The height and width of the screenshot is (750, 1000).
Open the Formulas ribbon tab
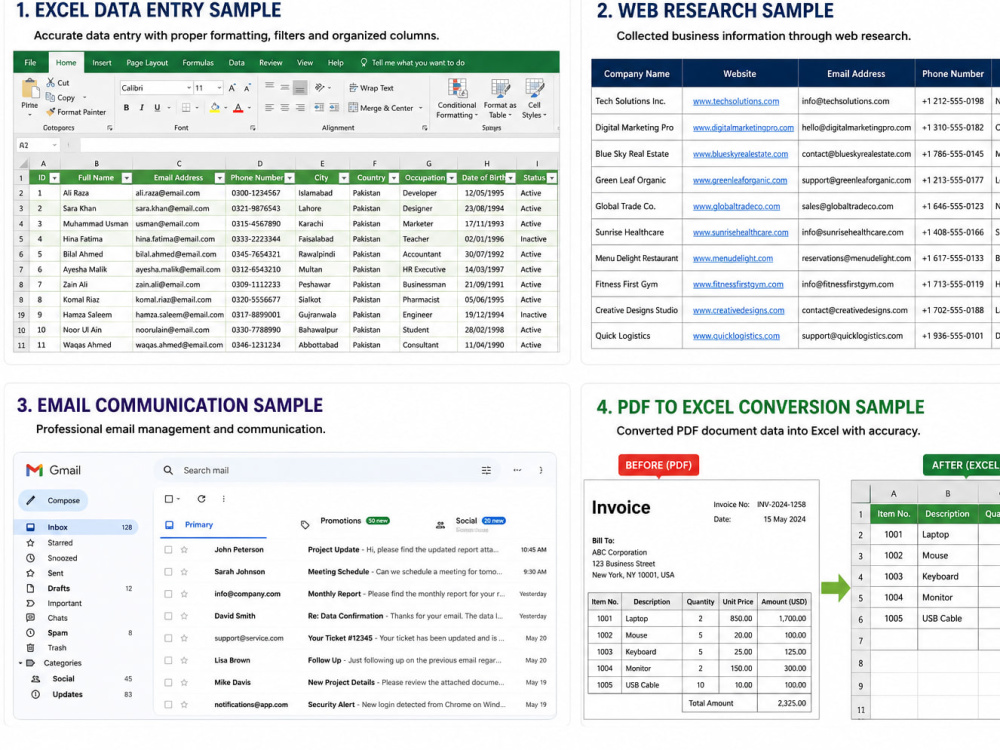pos(198,62)
